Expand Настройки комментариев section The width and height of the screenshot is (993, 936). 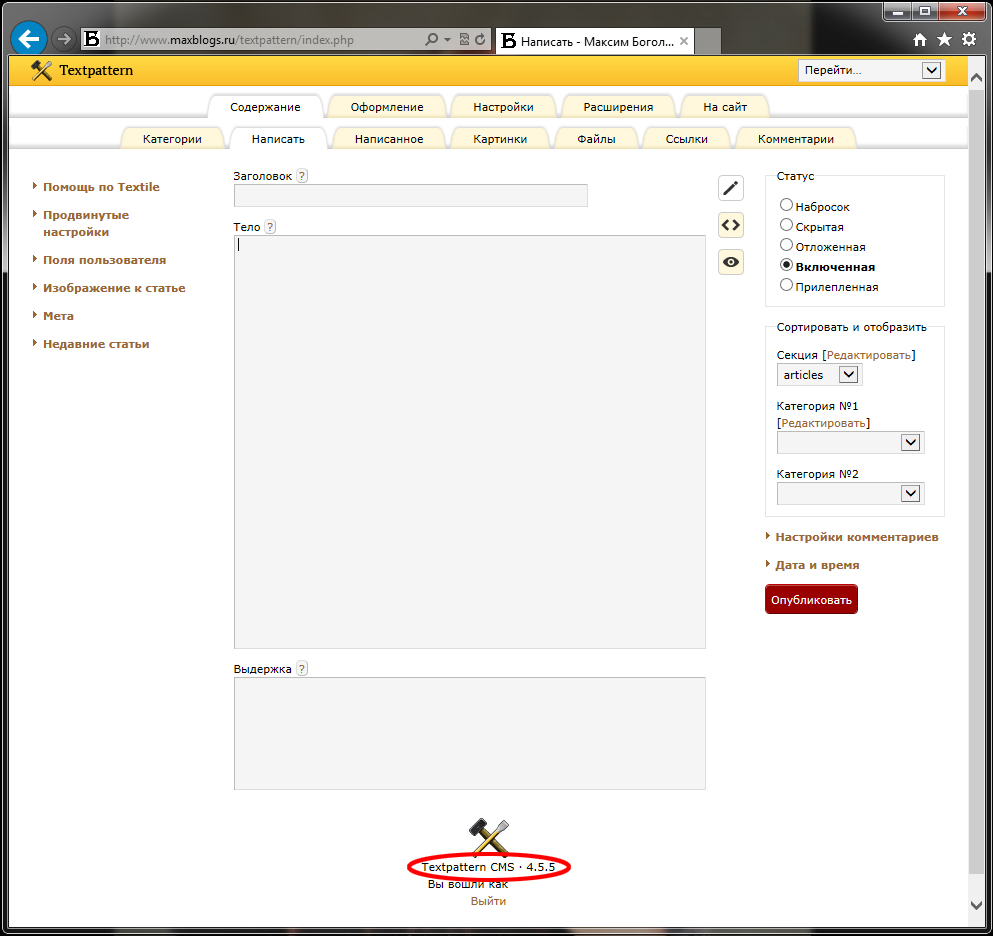coord(856,537)
